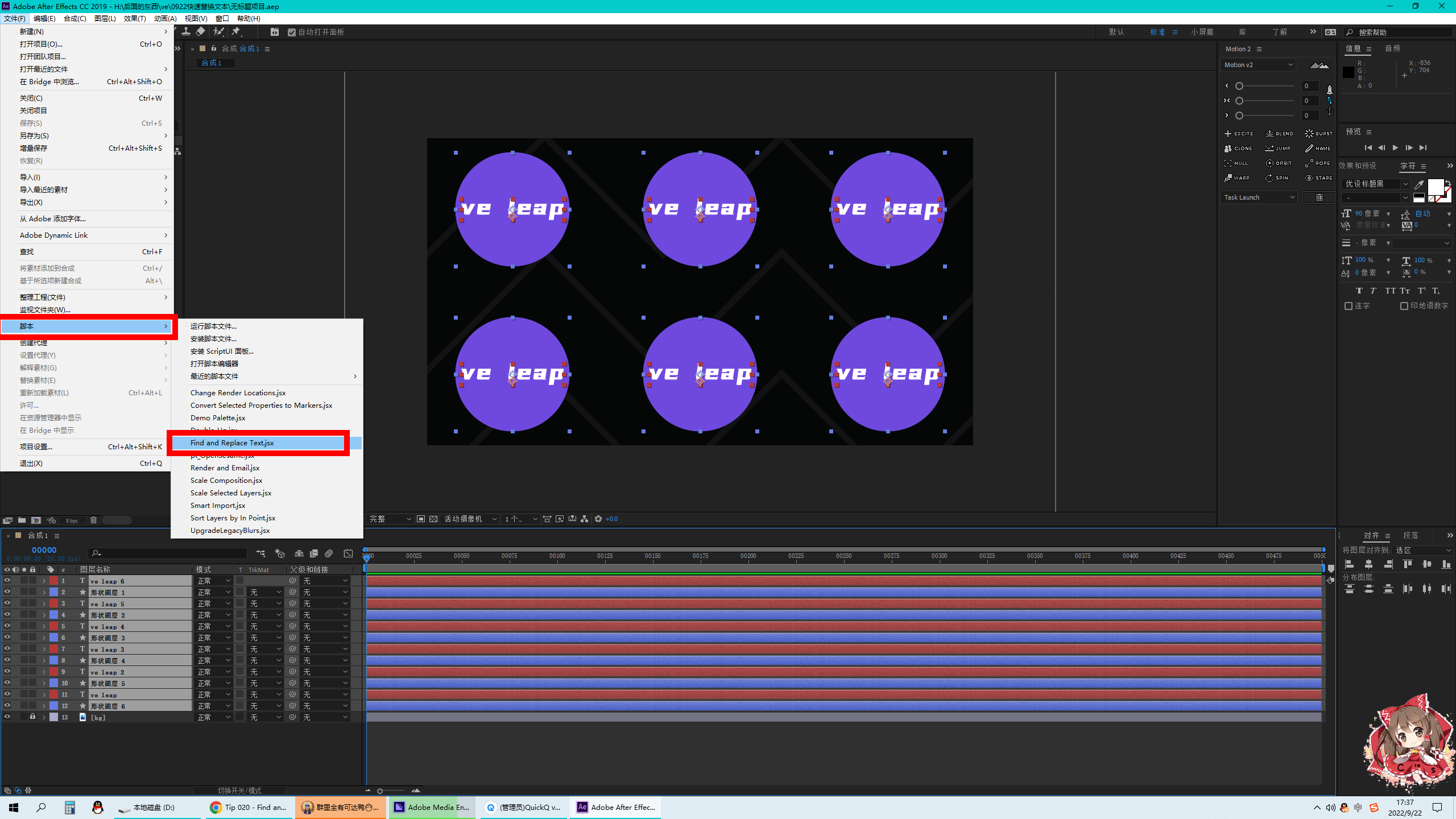Screen dimensions: 1456x819
Task: Open the 编辑(E) menu
Action: (44, 19)
